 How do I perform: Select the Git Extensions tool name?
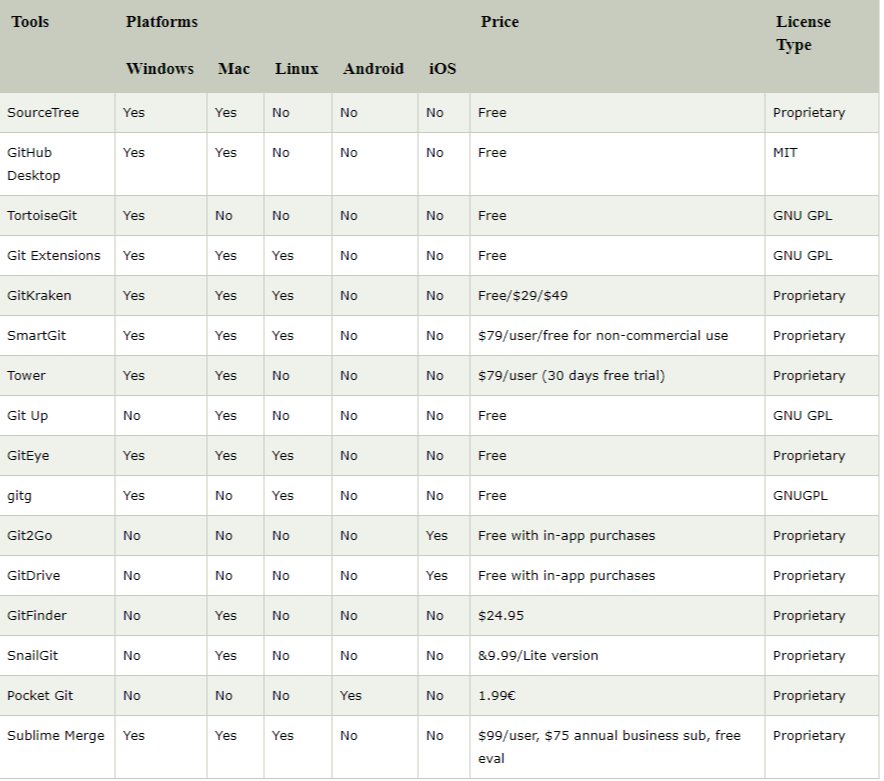point(54,255)
